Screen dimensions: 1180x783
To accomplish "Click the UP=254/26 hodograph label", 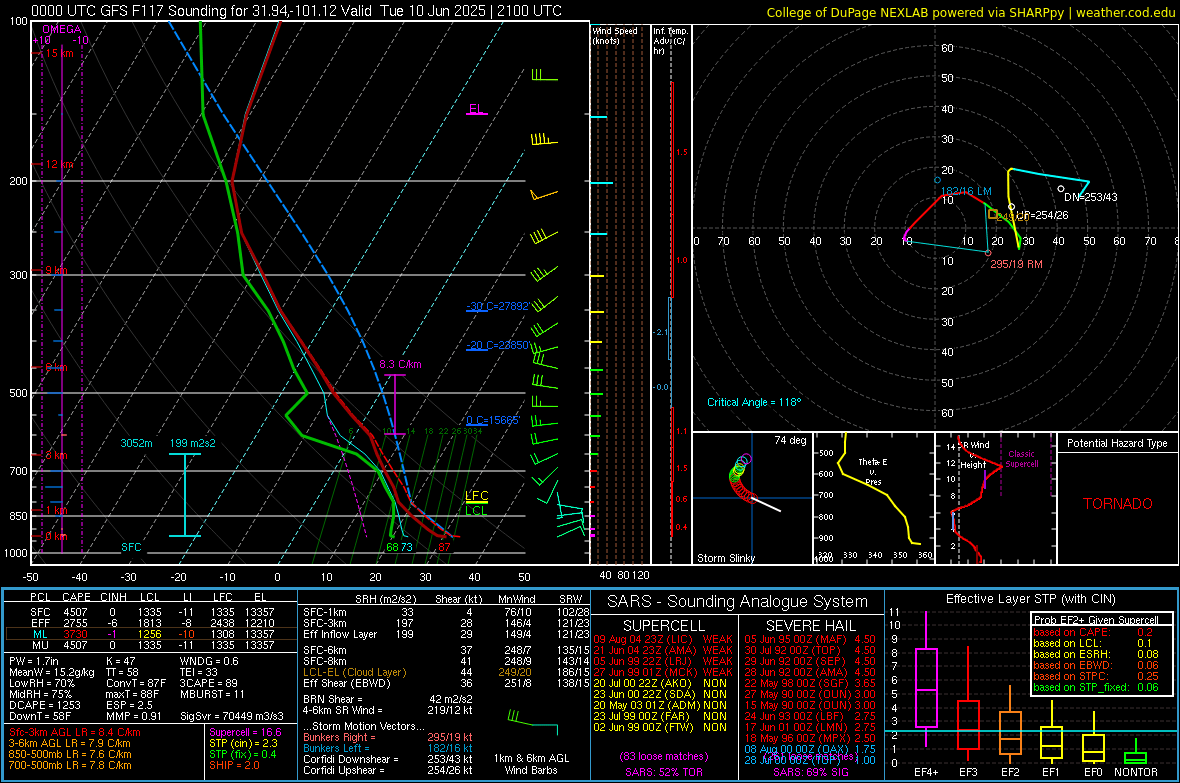I will tap(1042, 215).
